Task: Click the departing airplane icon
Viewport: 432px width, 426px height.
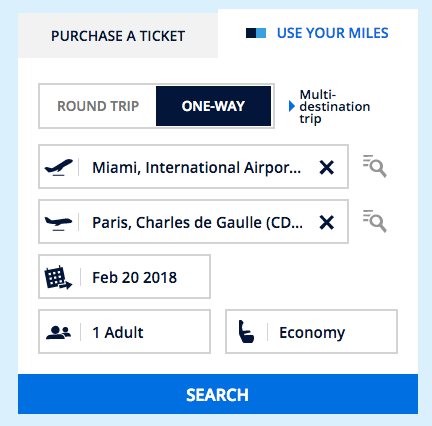Action: 59,167
